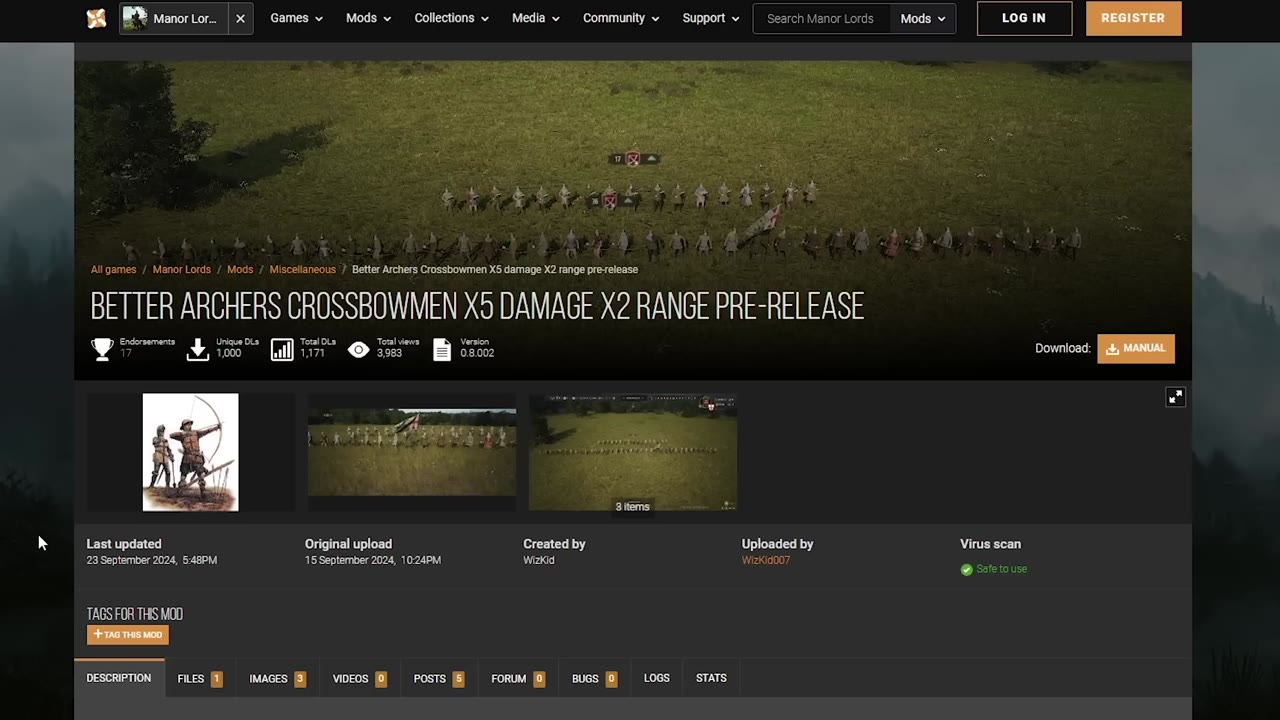1280x720 pixels.
Task: Open uploader WizKid007 profile
Action: 766,560
